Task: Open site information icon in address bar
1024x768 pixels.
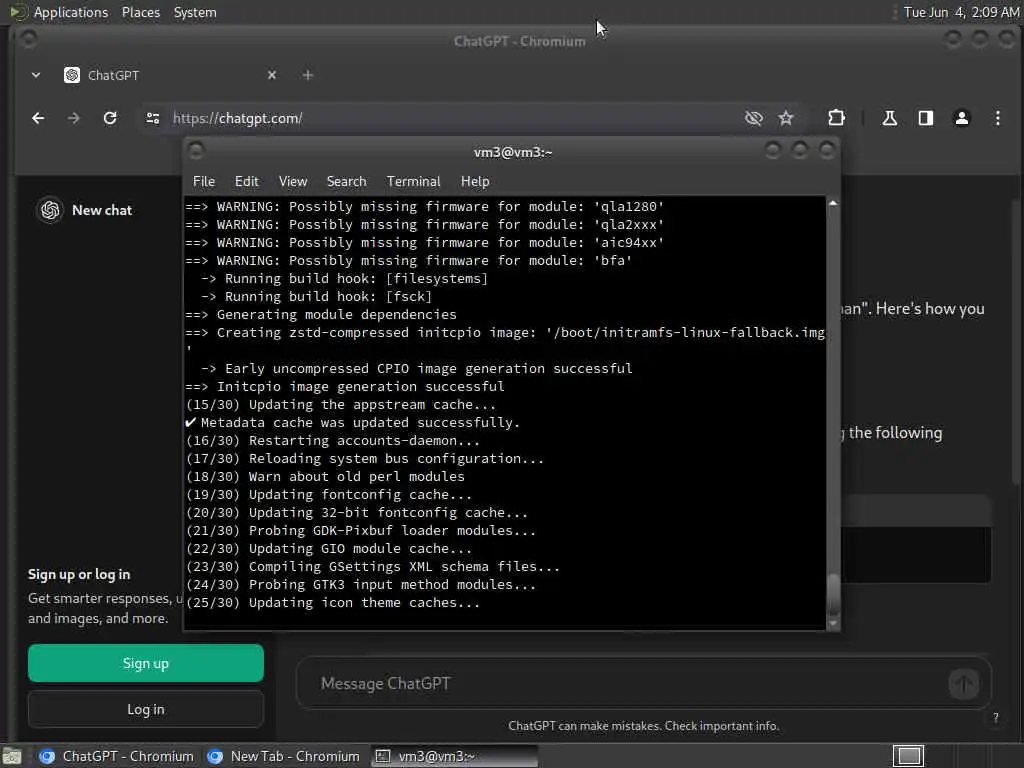Action: point(153,118)
